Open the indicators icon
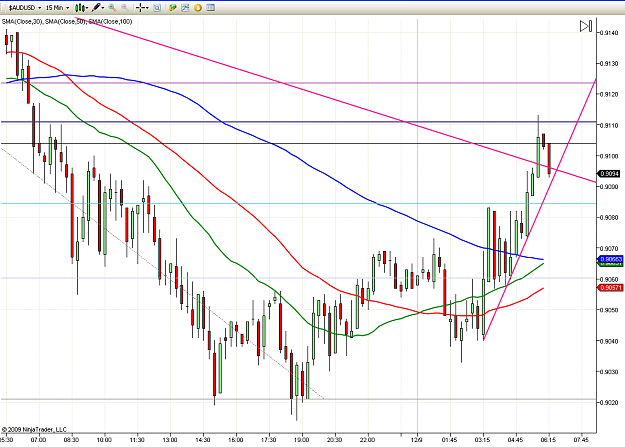The height and width of the screenshot is (447, 625). pyautogui.click(x=185, y=7)
